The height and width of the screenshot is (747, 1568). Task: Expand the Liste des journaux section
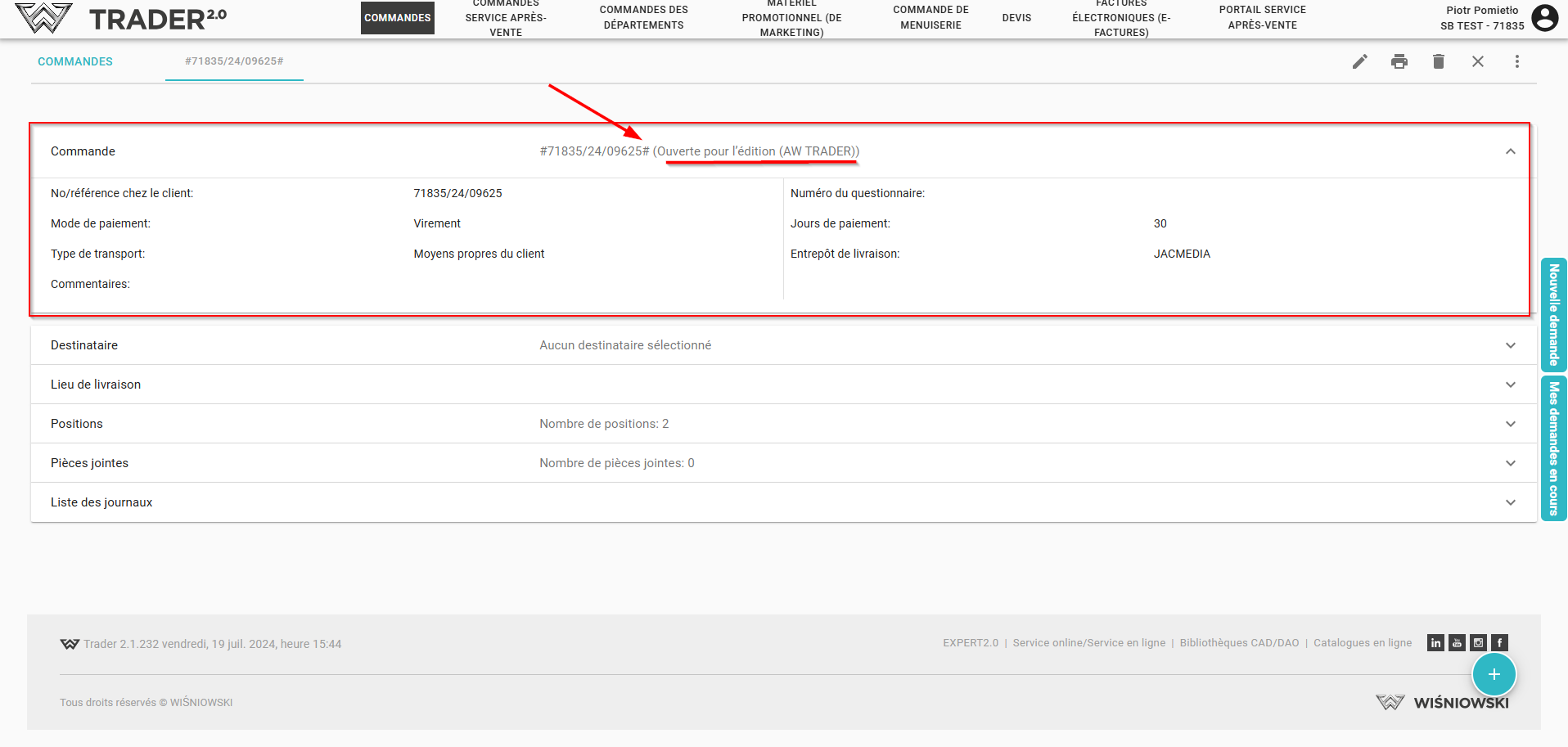[1510, 502]
